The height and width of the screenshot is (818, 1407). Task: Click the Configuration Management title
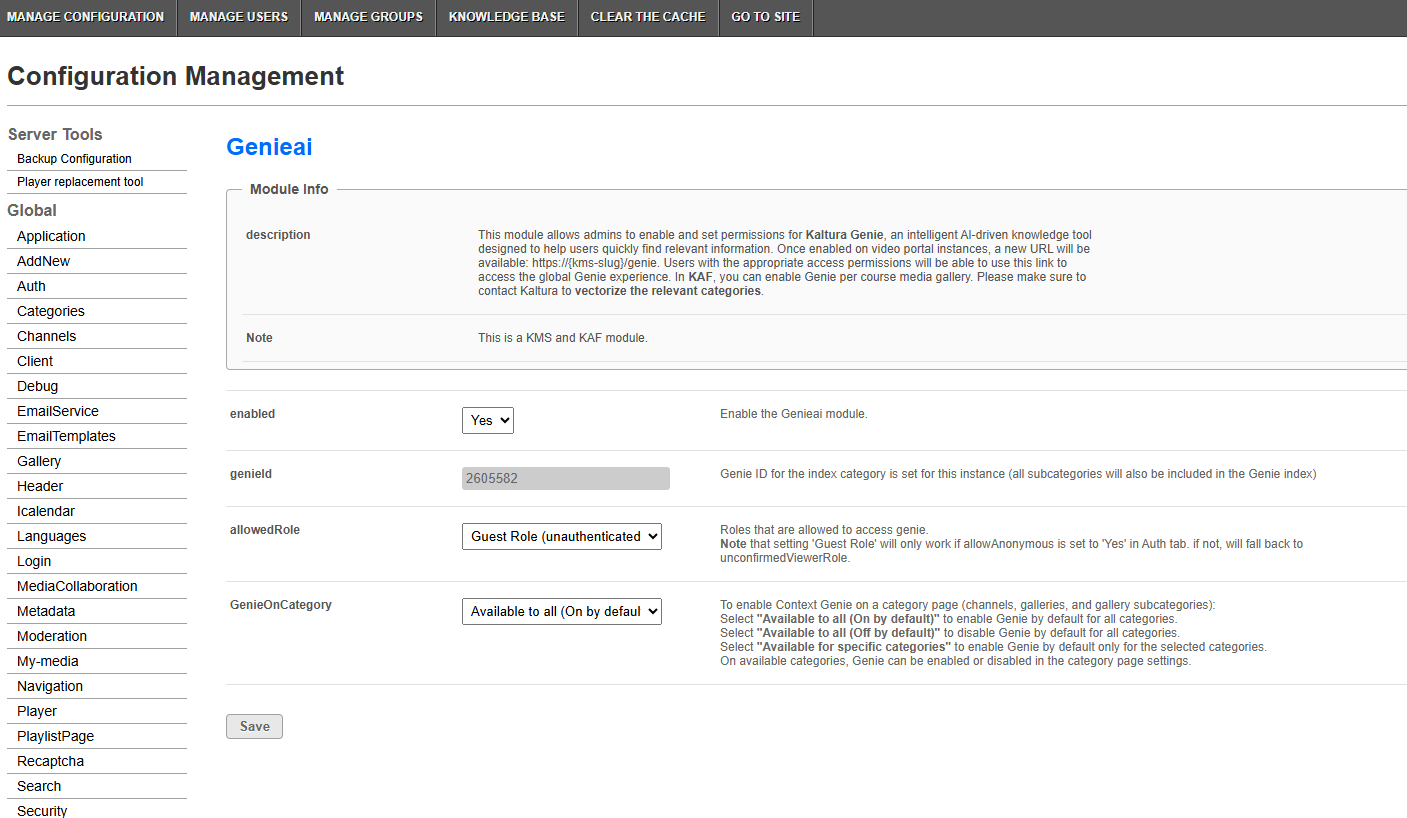coord(175,76)
